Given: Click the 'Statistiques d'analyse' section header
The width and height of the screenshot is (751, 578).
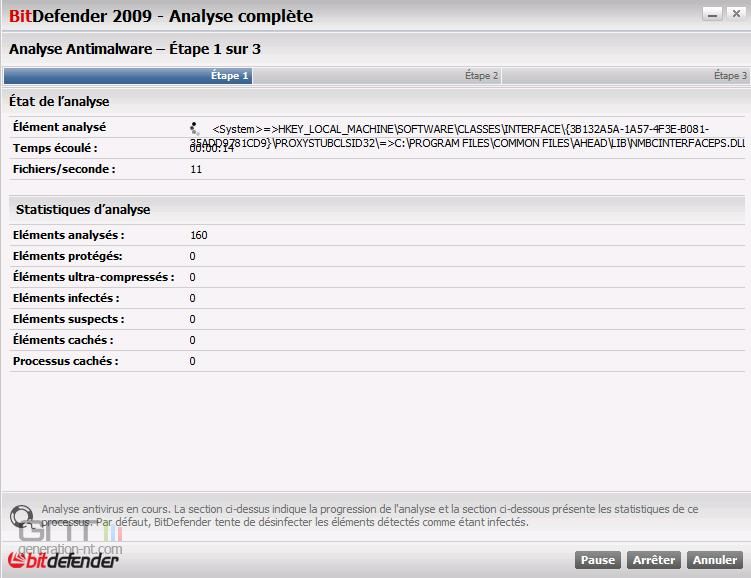Looking at the screenshot, I should (x=83, y=209).
